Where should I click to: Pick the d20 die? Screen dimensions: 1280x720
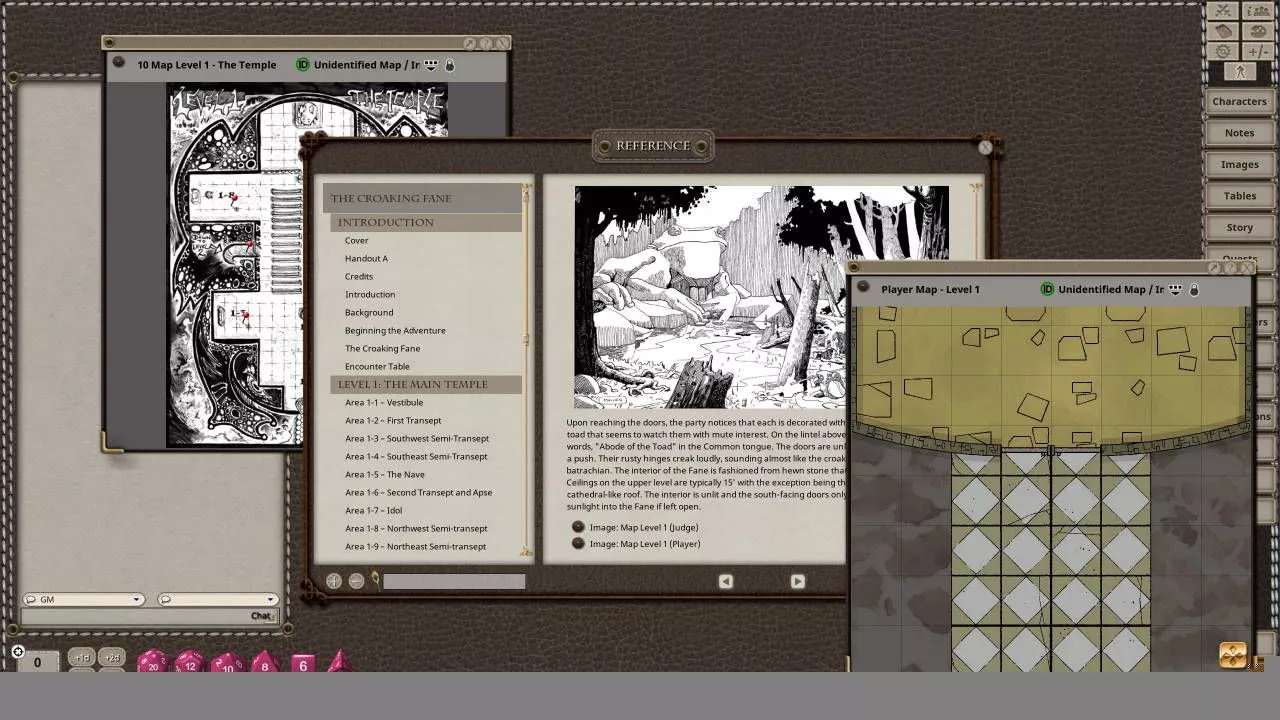pos(152,662)
